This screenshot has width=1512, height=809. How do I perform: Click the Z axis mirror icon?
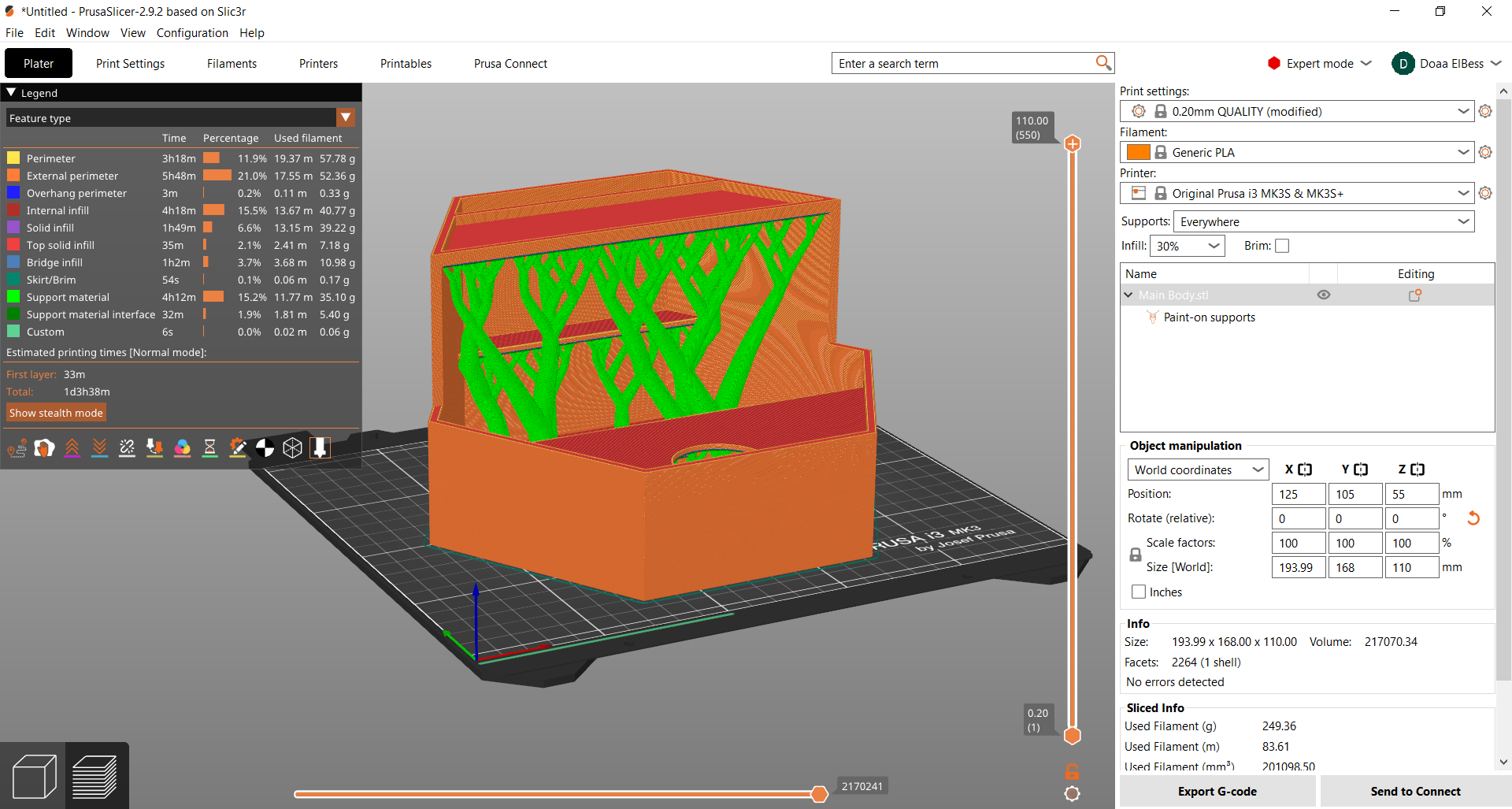[1417, 469]
